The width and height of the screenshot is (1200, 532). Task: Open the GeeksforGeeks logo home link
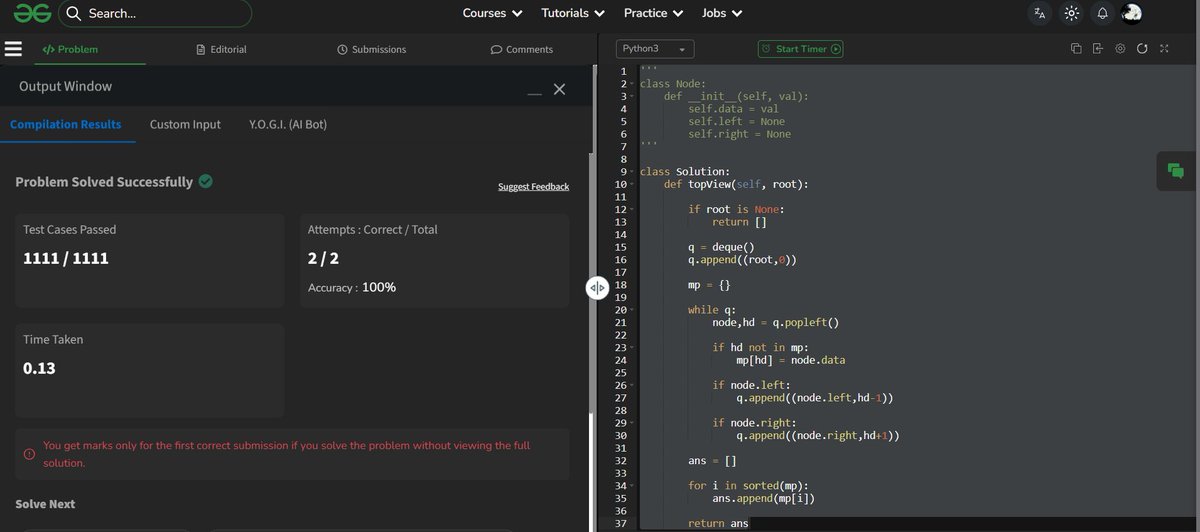point(32,13)
